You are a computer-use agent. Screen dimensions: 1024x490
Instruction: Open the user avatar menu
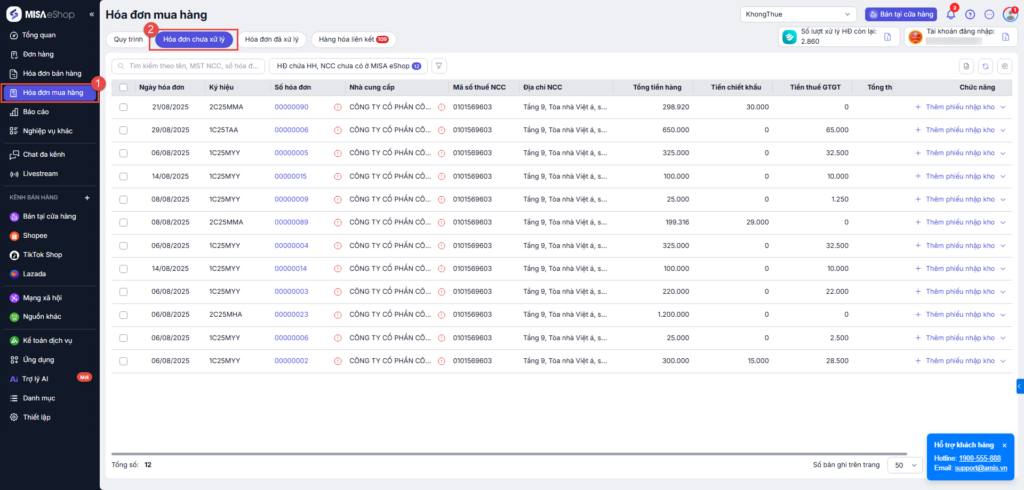pos(1010,15)
